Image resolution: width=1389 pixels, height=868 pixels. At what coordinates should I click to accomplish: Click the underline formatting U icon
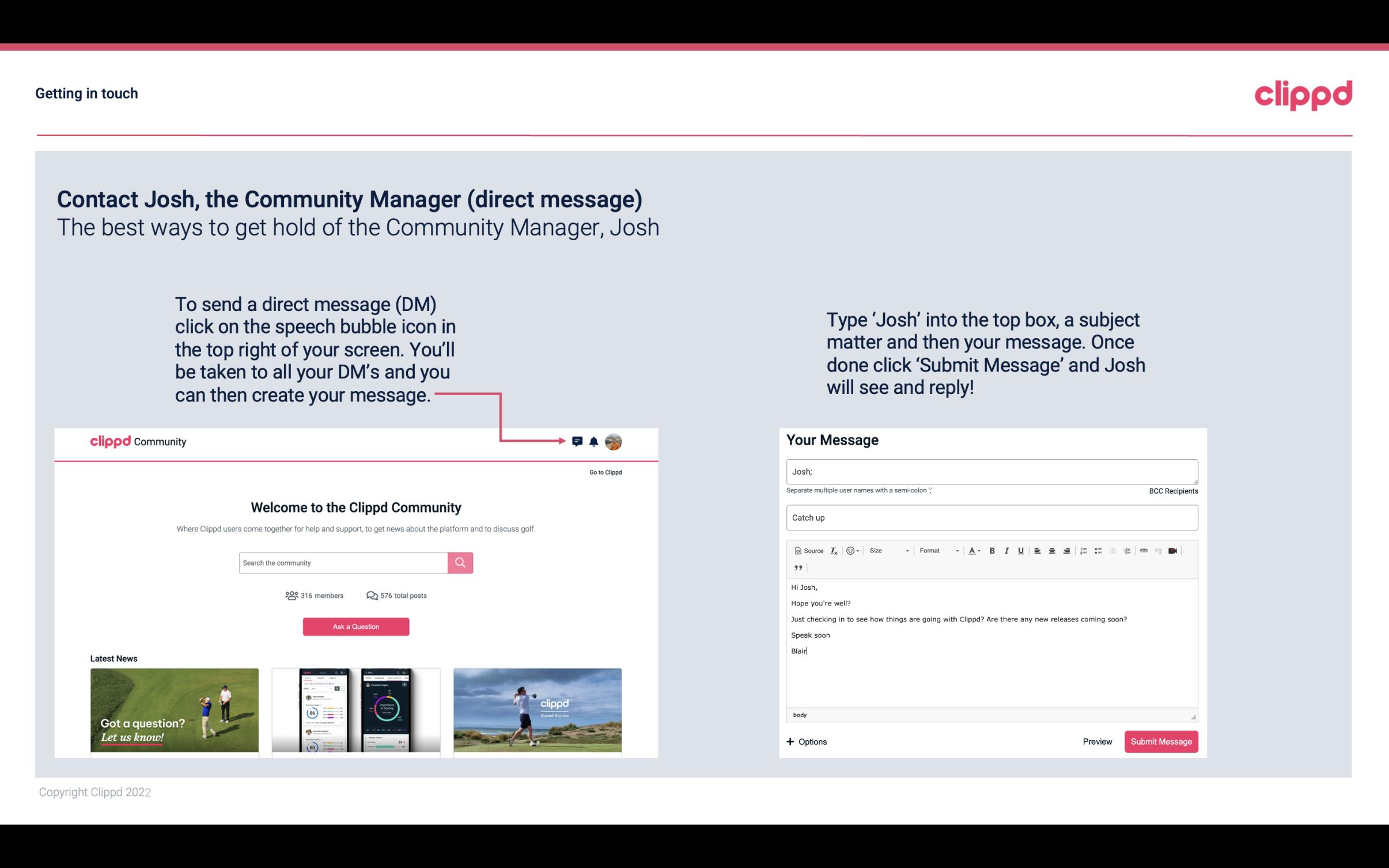coord(1020,550)
